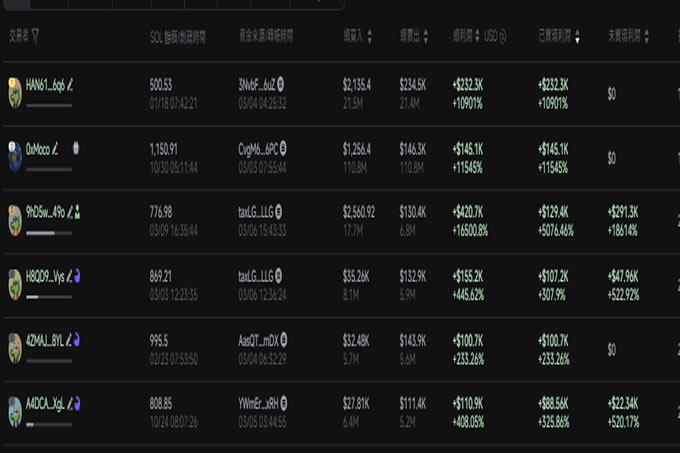Open trader address 4ZMAJ...8YL
The image size is (680, 453).
[45, 340]
